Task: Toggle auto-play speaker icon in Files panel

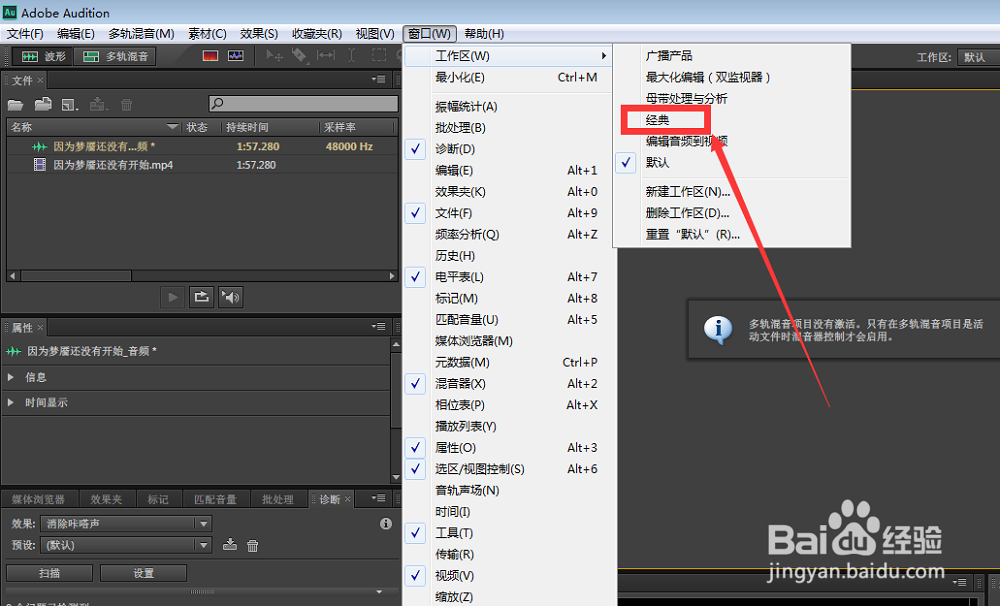Action: pos(231,297)
